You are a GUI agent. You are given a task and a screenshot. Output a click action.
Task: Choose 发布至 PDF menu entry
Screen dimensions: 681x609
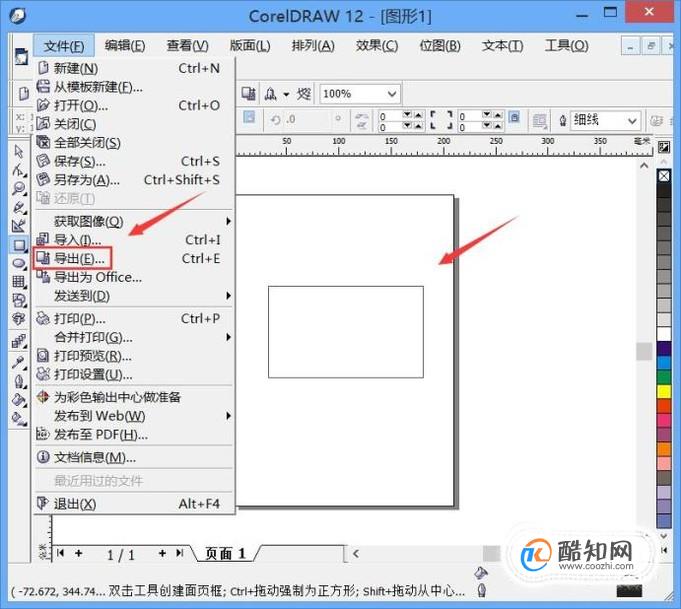[134, 434]
